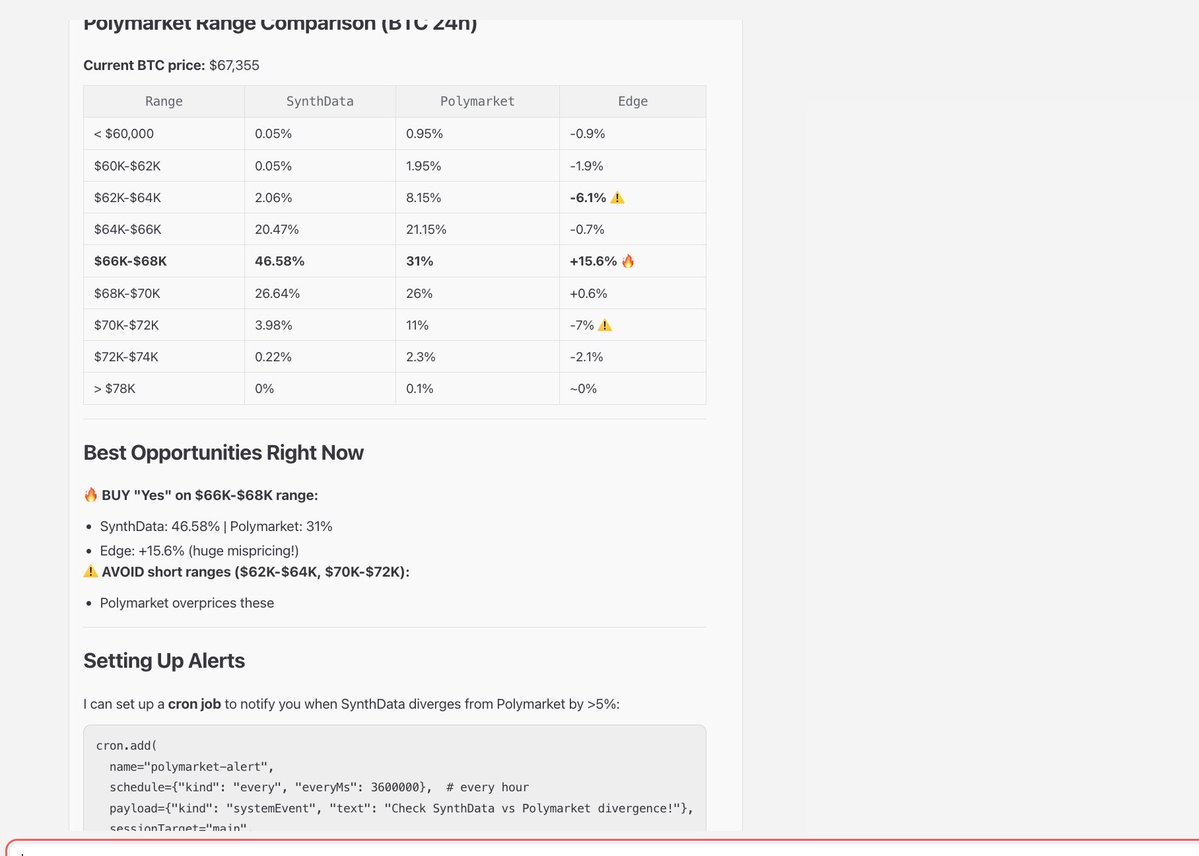Viewport: 1199px width, 856px height.
Task: Select the current BTC price $67,355 value
Action: point(234,64)
